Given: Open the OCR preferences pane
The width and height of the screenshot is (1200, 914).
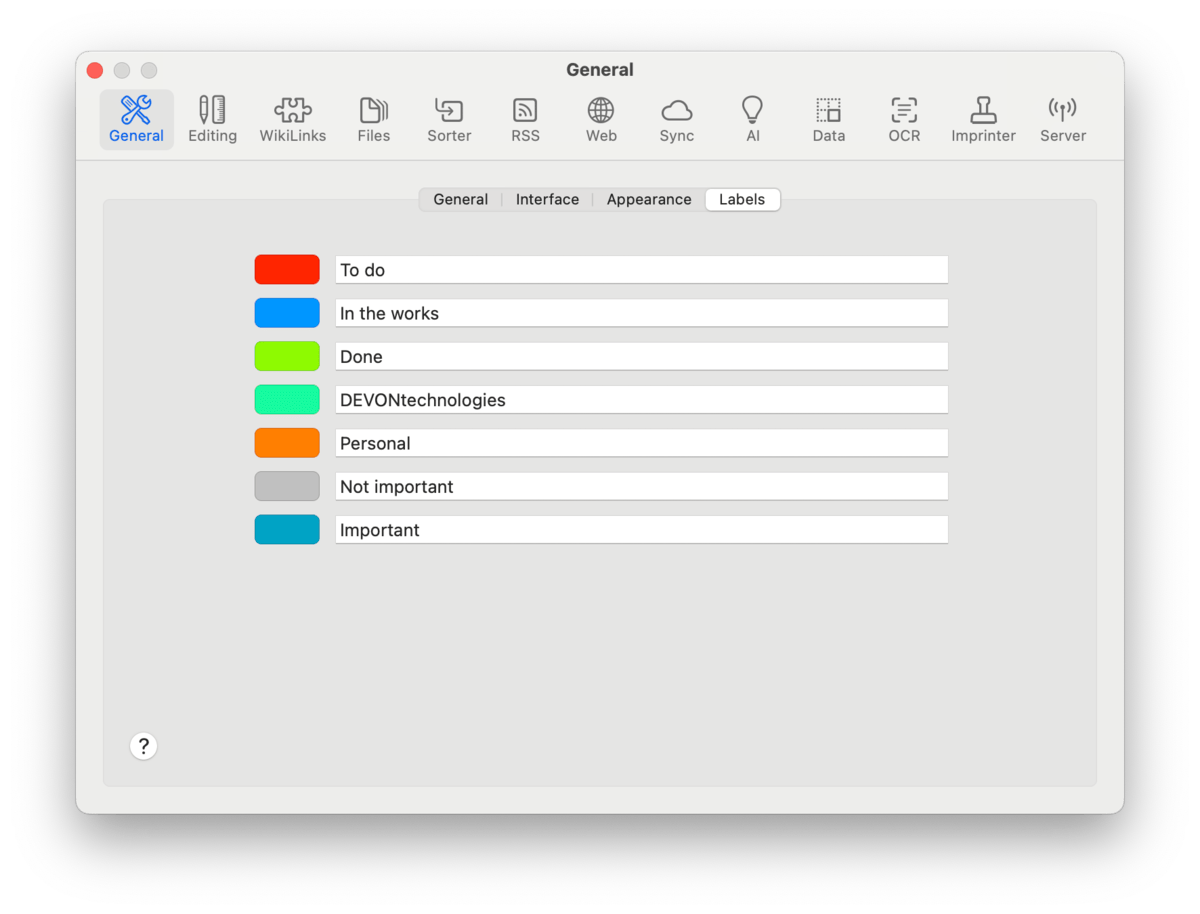Looking at the screenshot, I should point(904,120).
